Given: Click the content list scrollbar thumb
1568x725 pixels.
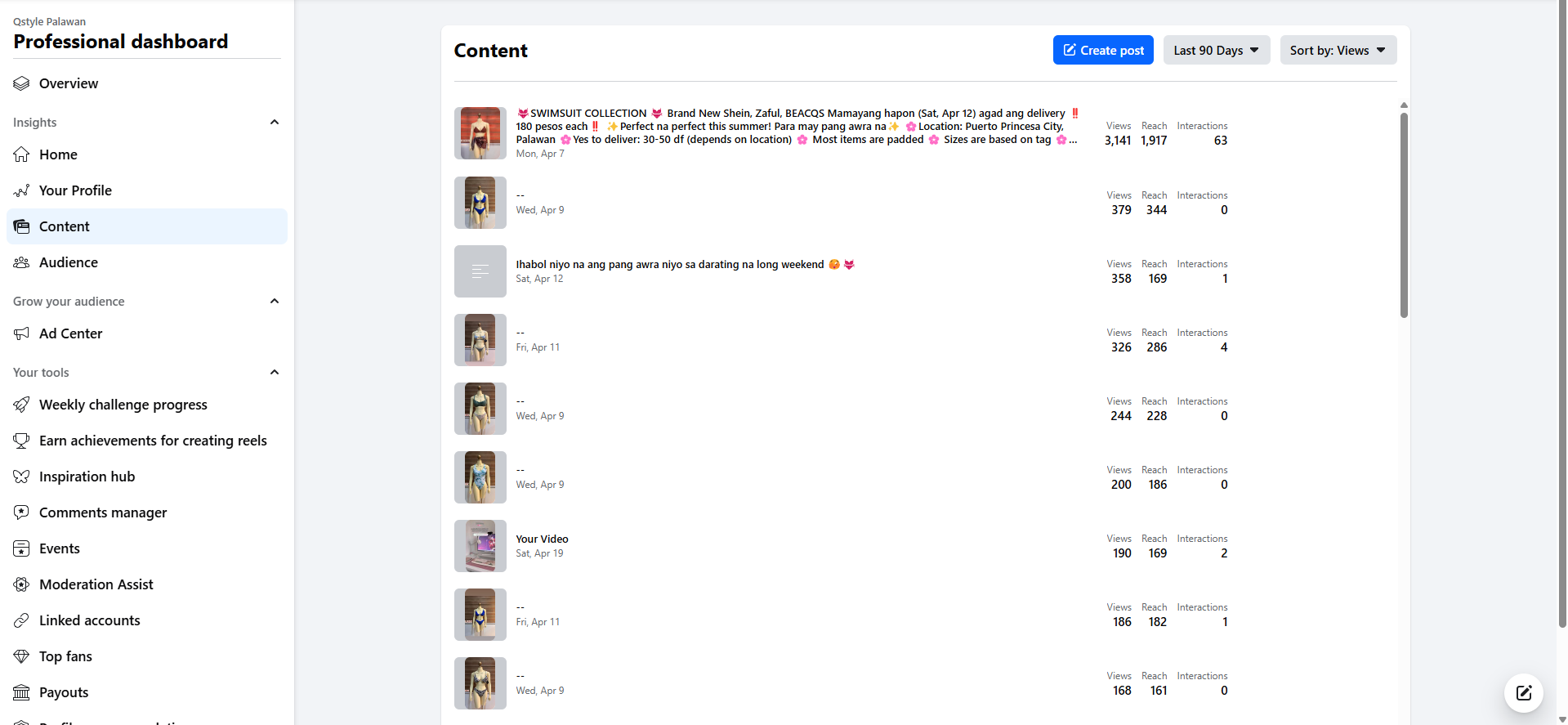Looking at the screenshot, I should click(x=1404, y=214).
